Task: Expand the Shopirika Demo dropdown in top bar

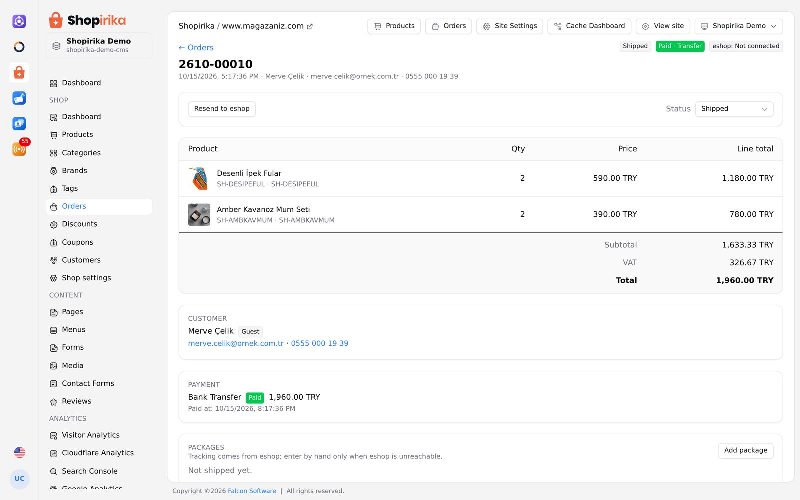Action: [738, 26]
